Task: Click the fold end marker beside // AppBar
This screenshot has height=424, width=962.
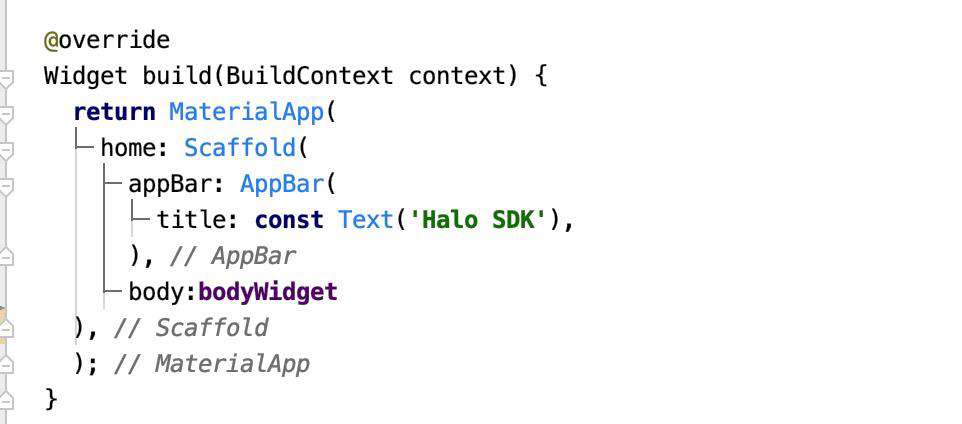Action: pos(6,256)
